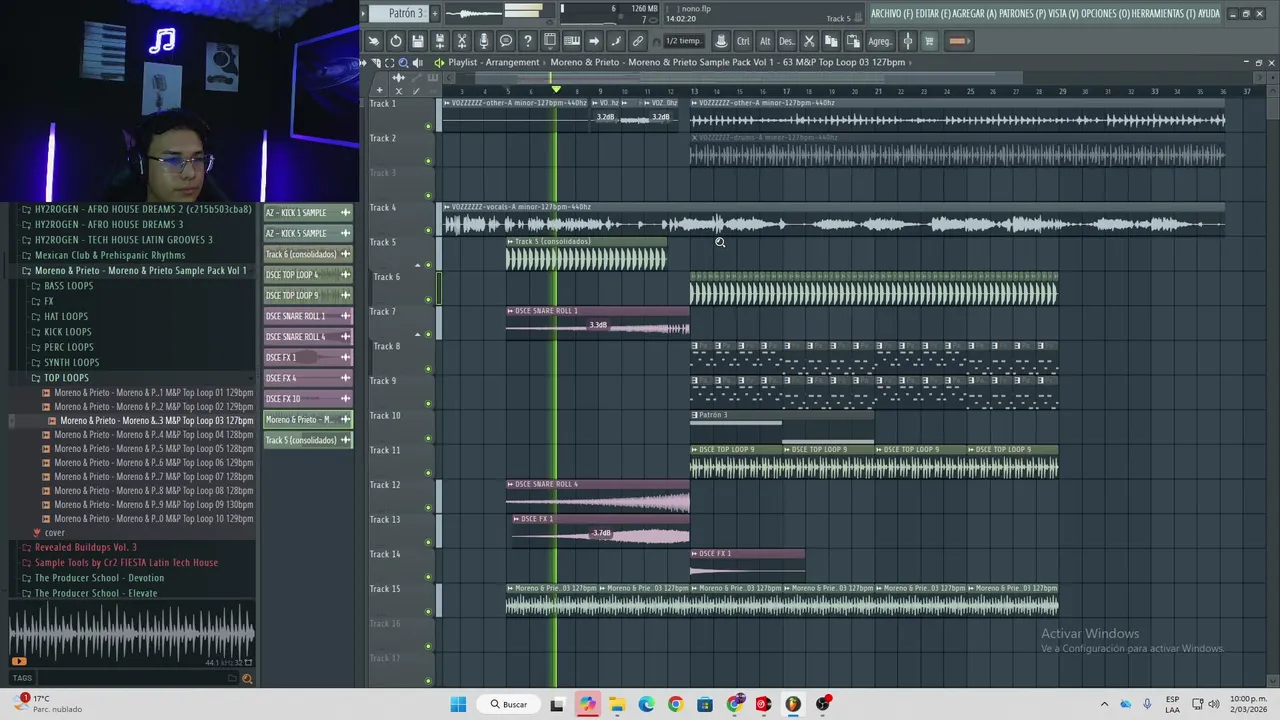Screen dimensions: 1280x720
Task: Toggle the Track 13 mute dot
Action: pyautogui.click(x=429, y=542)
